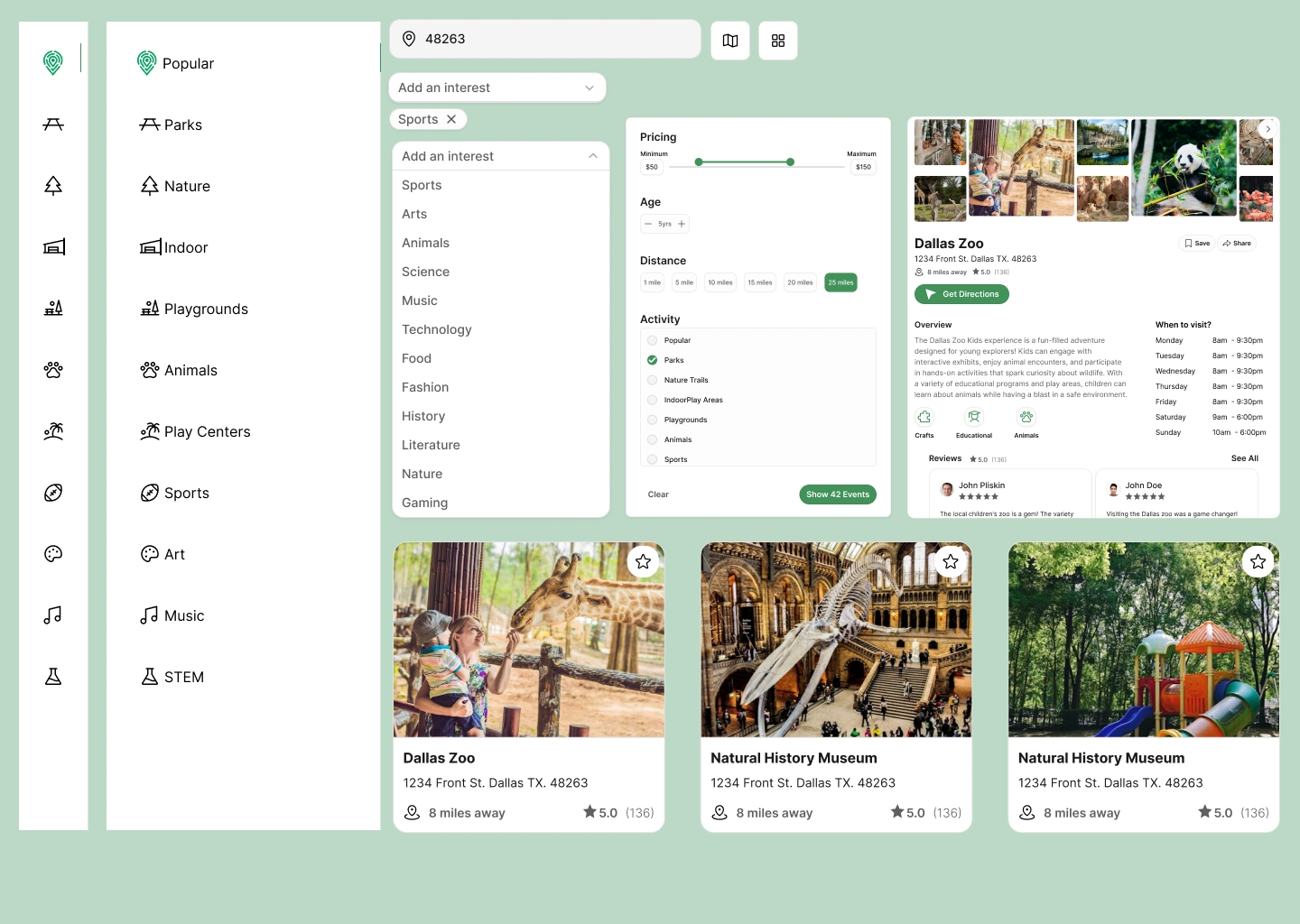Screen dimensions: 1300x924
Task: Click the palm tree Play Centers icon in the collapsed sidebar
Action: click(53, 431)
